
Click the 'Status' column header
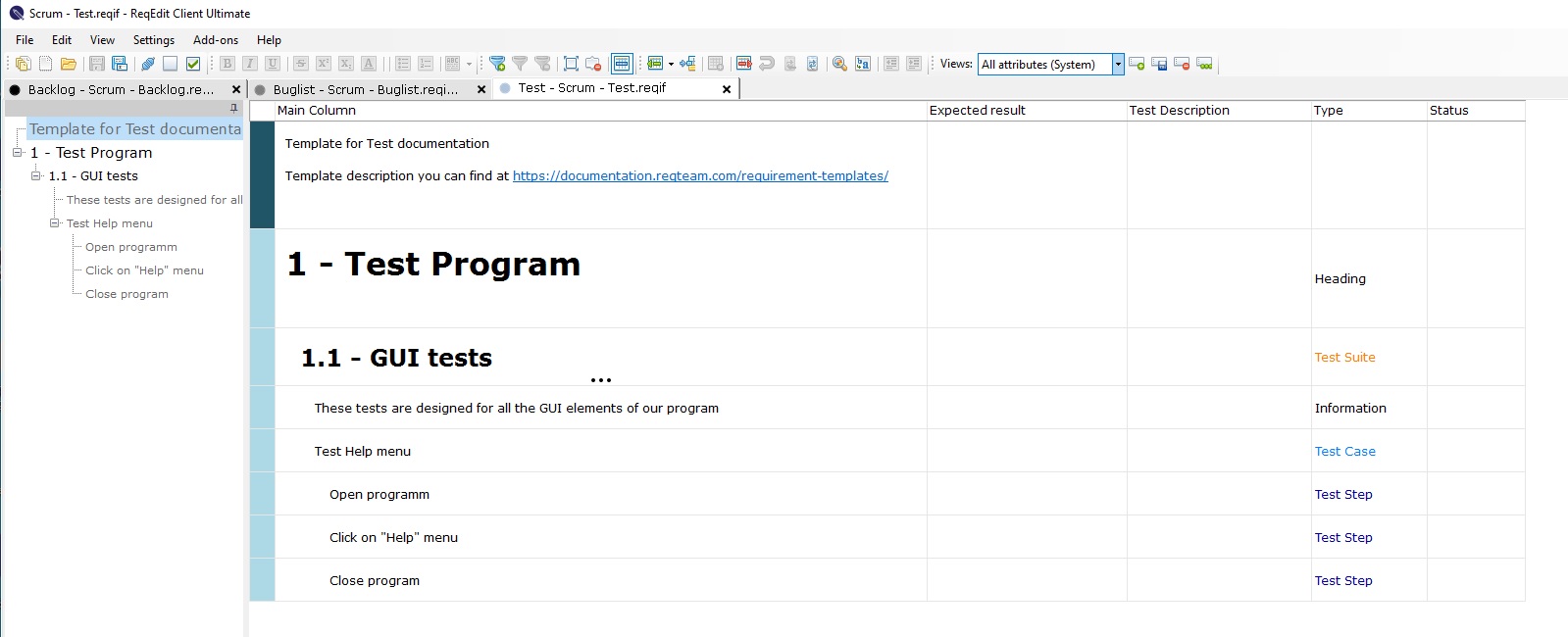1476,111
